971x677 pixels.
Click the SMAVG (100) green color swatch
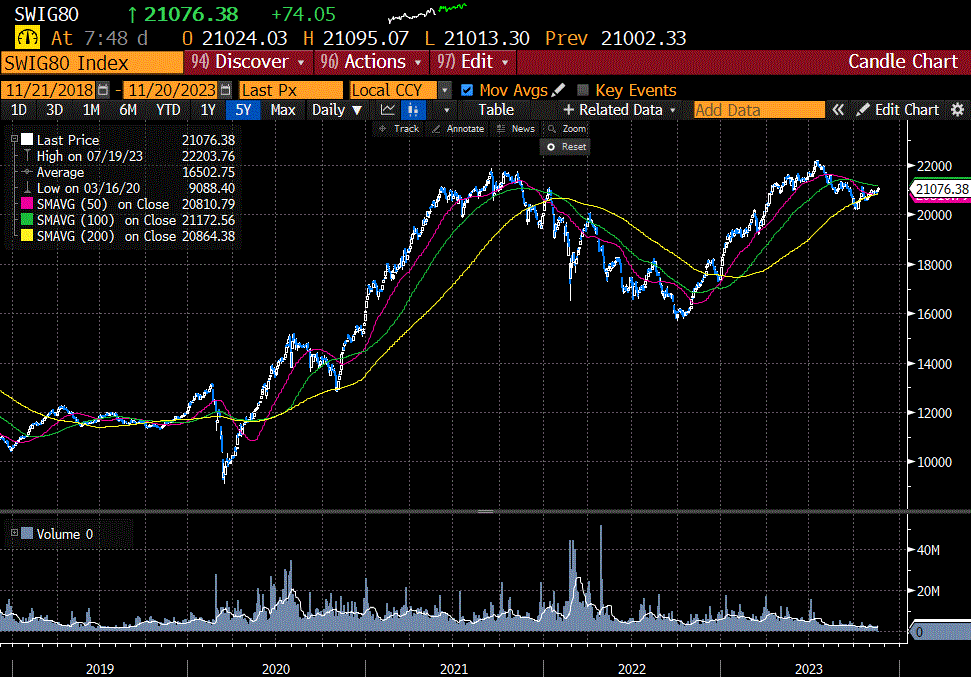(x=27, y=220)
